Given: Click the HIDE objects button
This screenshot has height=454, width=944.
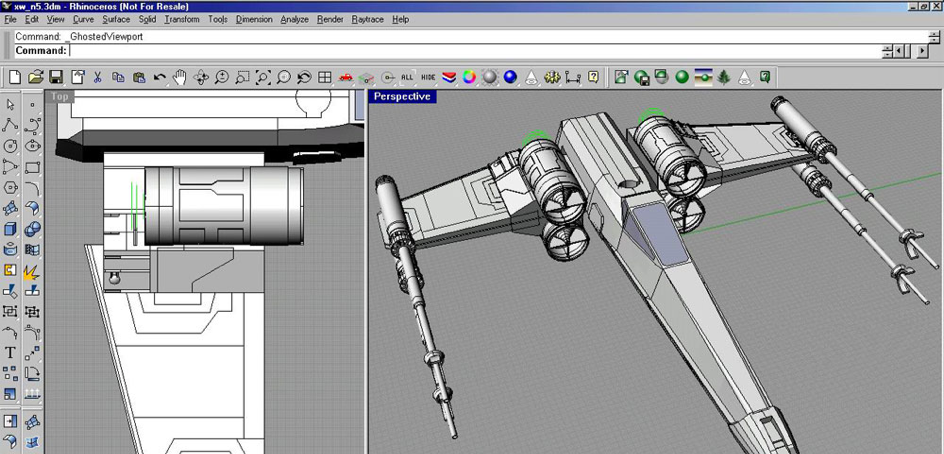Looking at the screenshot, I should (x=428, y=77).
